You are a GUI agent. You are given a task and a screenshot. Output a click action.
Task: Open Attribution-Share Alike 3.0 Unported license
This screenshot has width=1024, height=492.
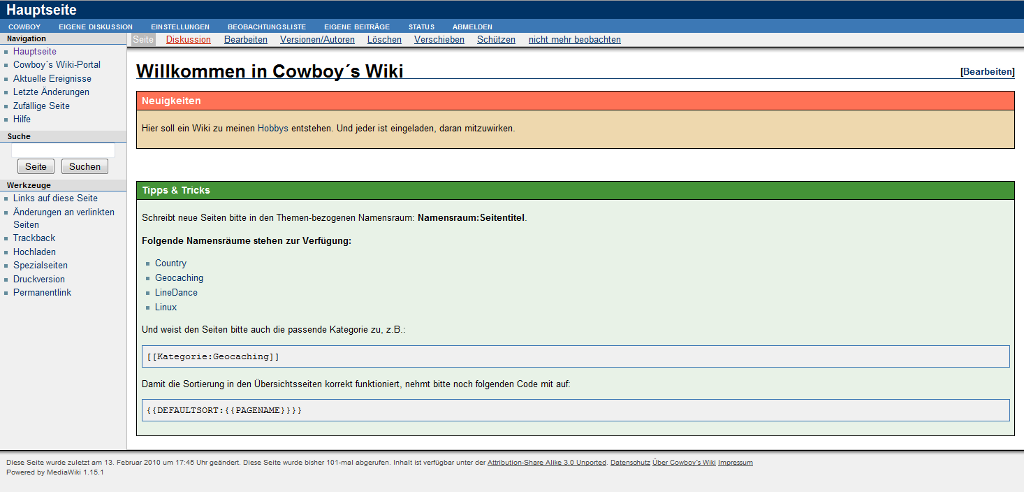click(547, 463)
